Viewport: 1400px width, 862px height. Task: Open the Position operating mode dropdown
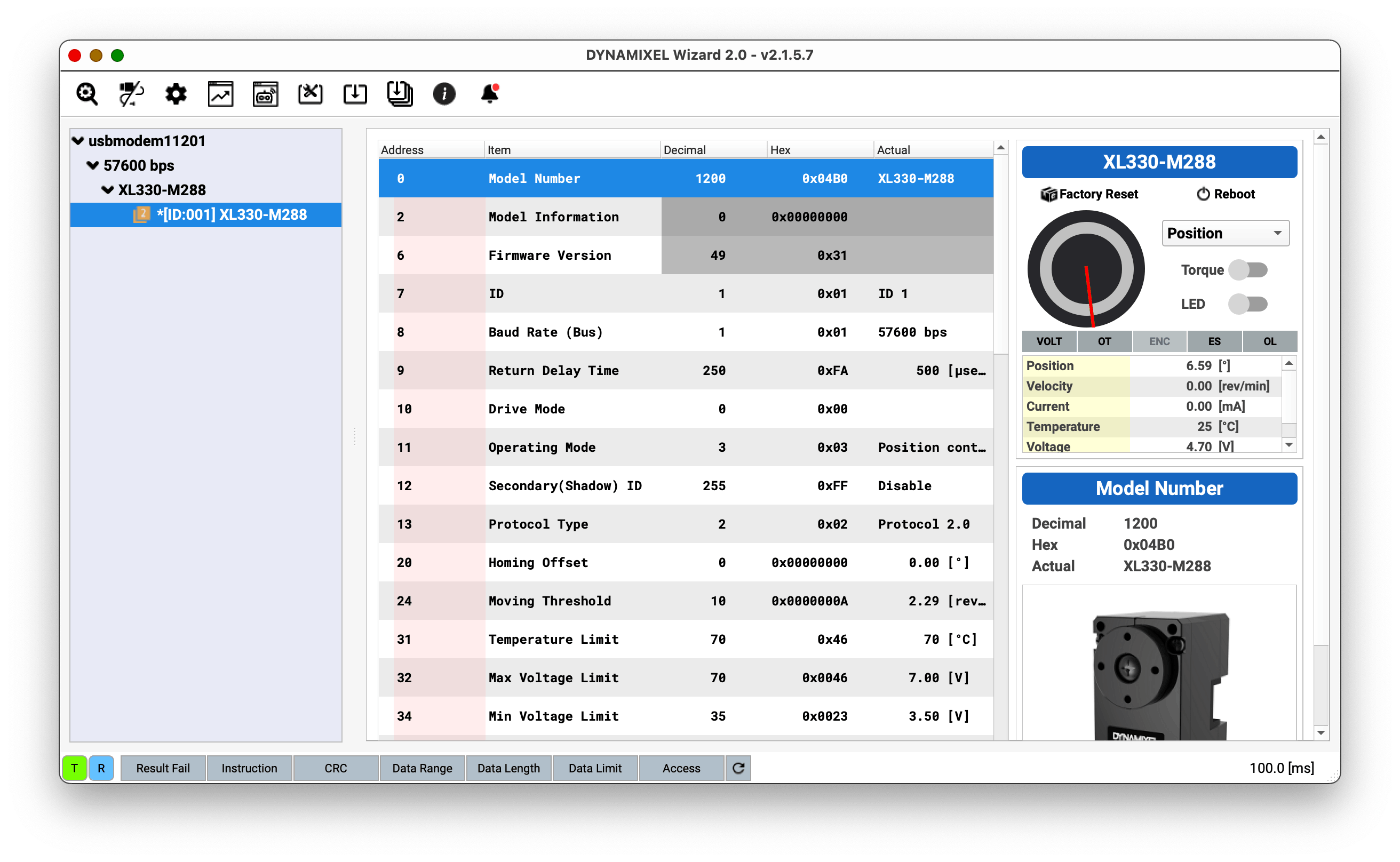point(1226,233)
